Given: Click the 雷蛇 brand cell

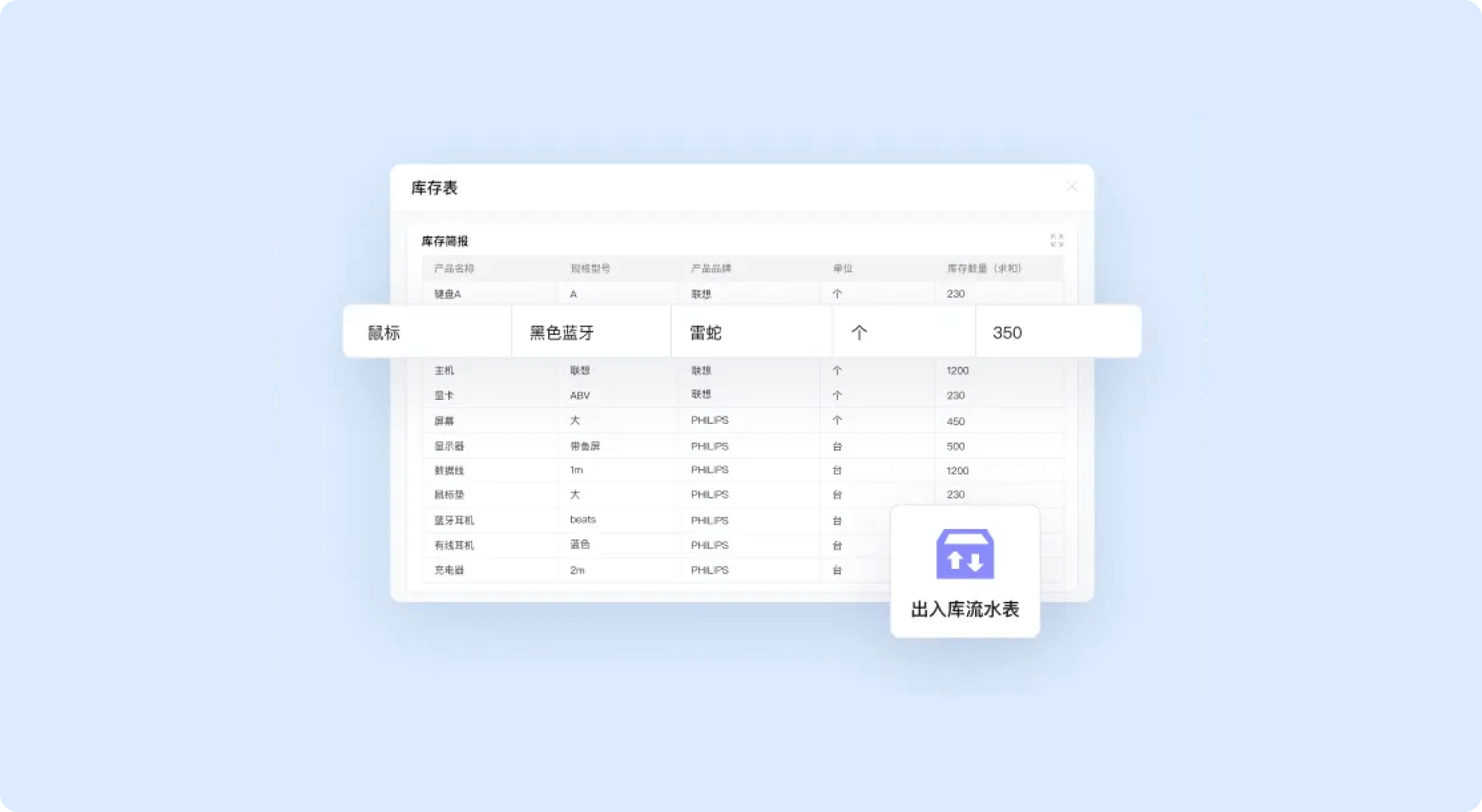Looking at the screenshot, I should pos(706,332).
